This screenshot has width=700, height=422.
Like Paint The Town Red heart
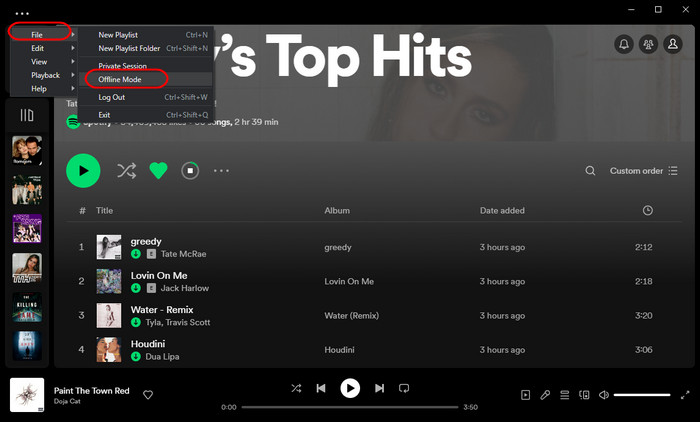pyautogui.click(x=148, y=395)
